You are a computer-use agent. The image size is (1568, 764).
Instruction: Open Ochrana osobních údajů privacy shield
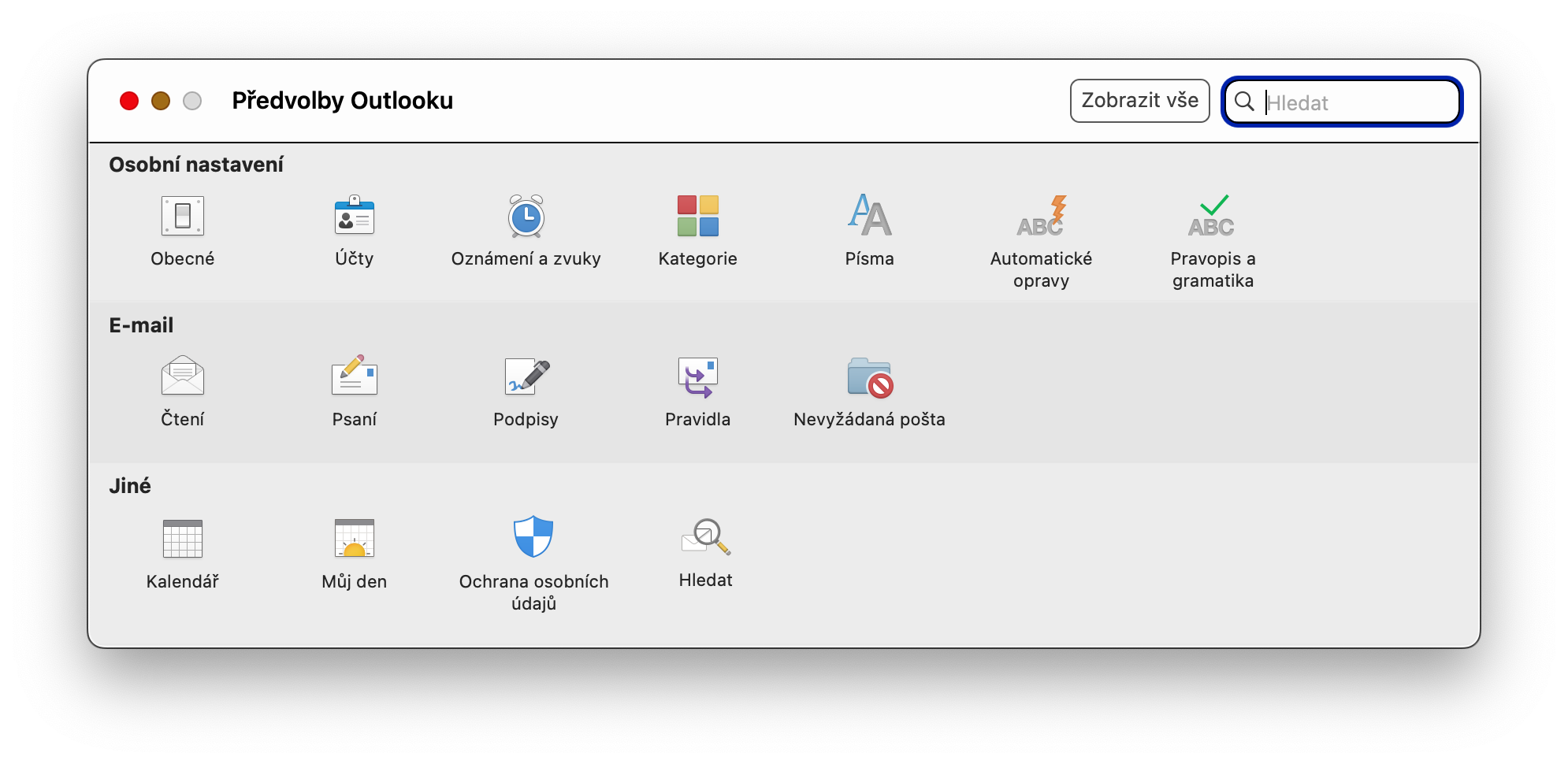point(533,536)
